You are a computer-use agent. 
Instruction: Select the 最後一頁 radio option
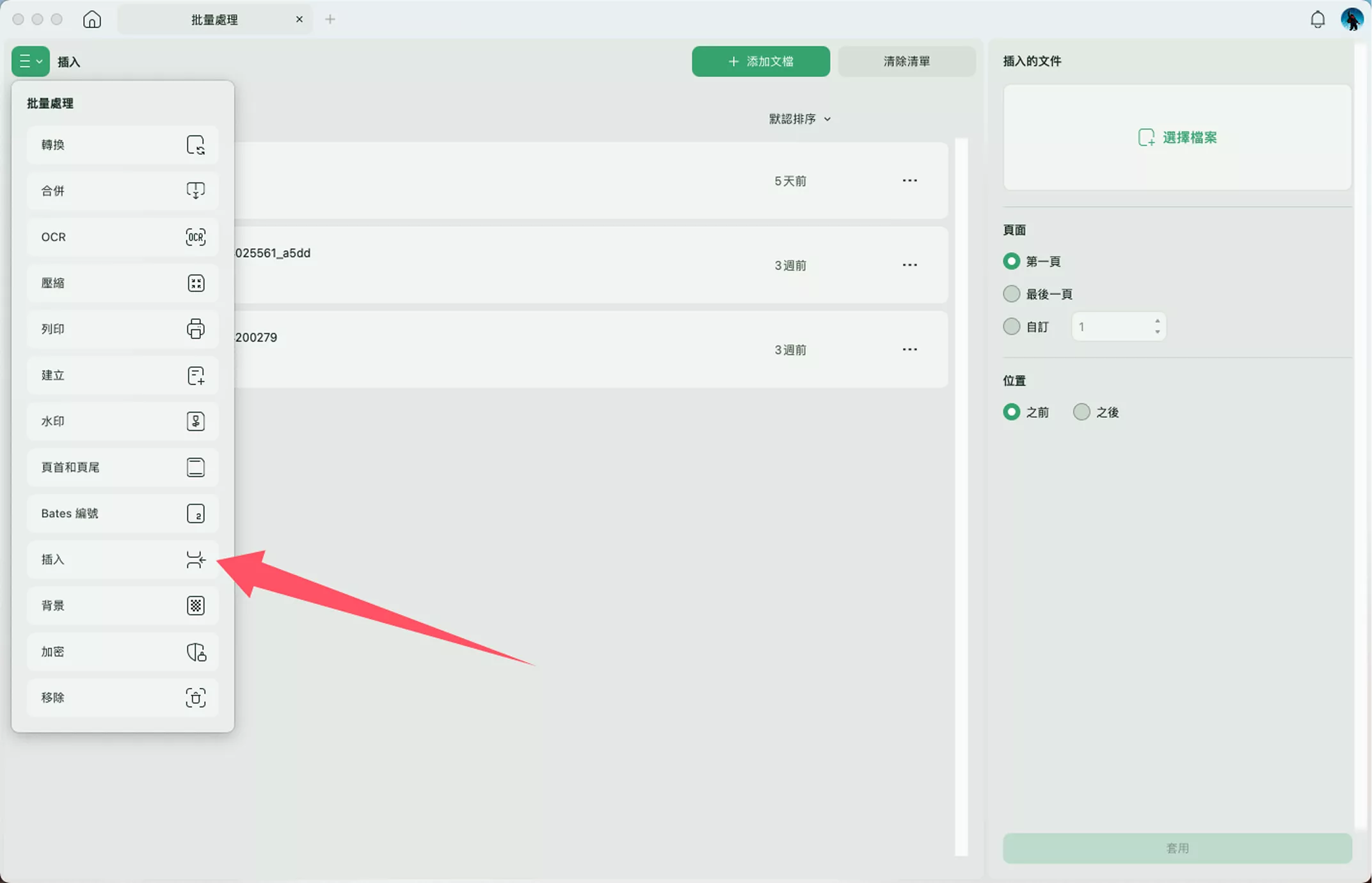1011,294
